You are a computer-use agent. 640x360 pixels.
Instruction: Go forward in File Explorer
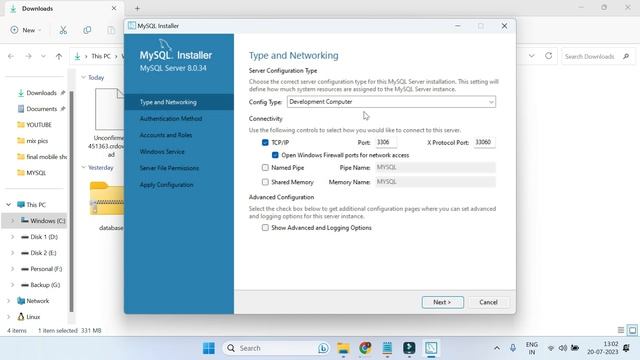[28, 56]
